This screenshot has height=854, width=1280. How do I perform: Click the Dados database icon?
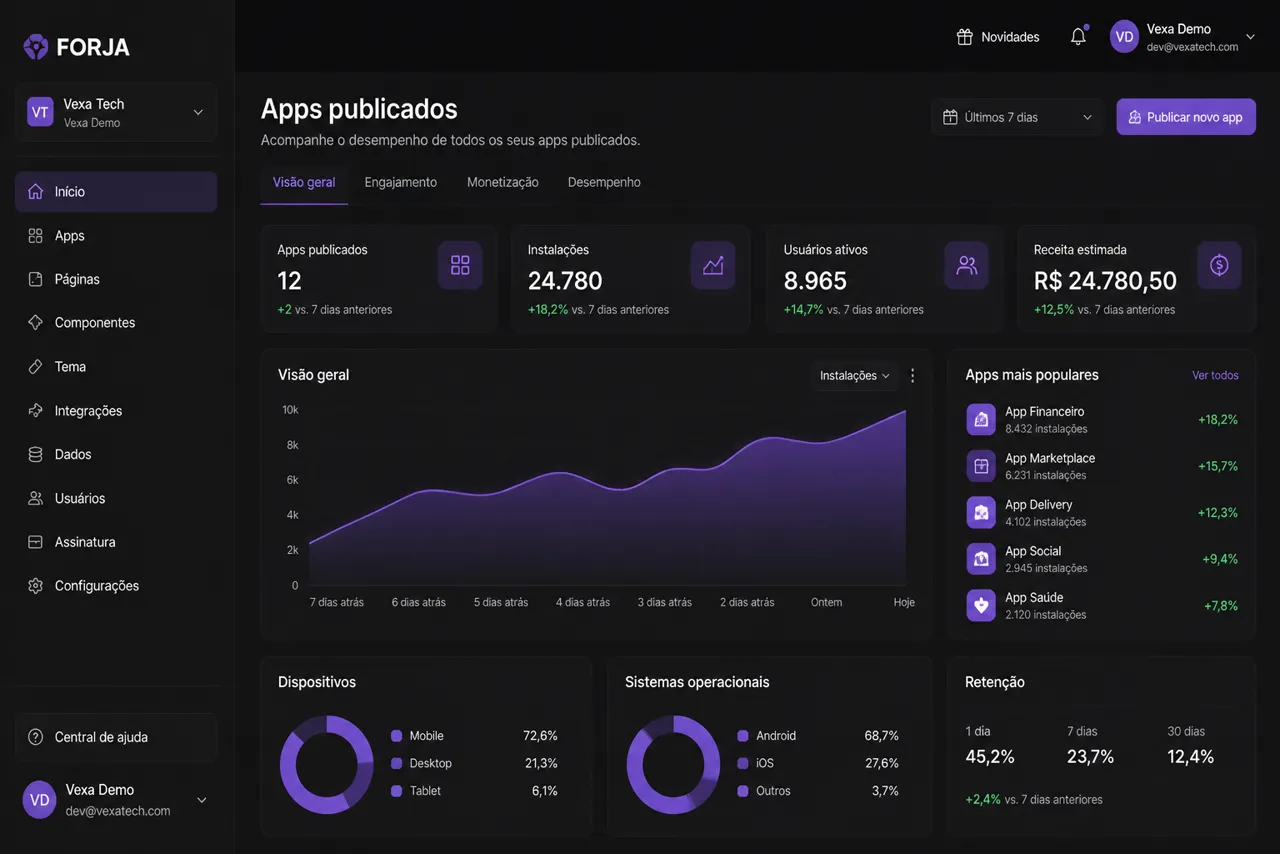[x=36, y=454]
